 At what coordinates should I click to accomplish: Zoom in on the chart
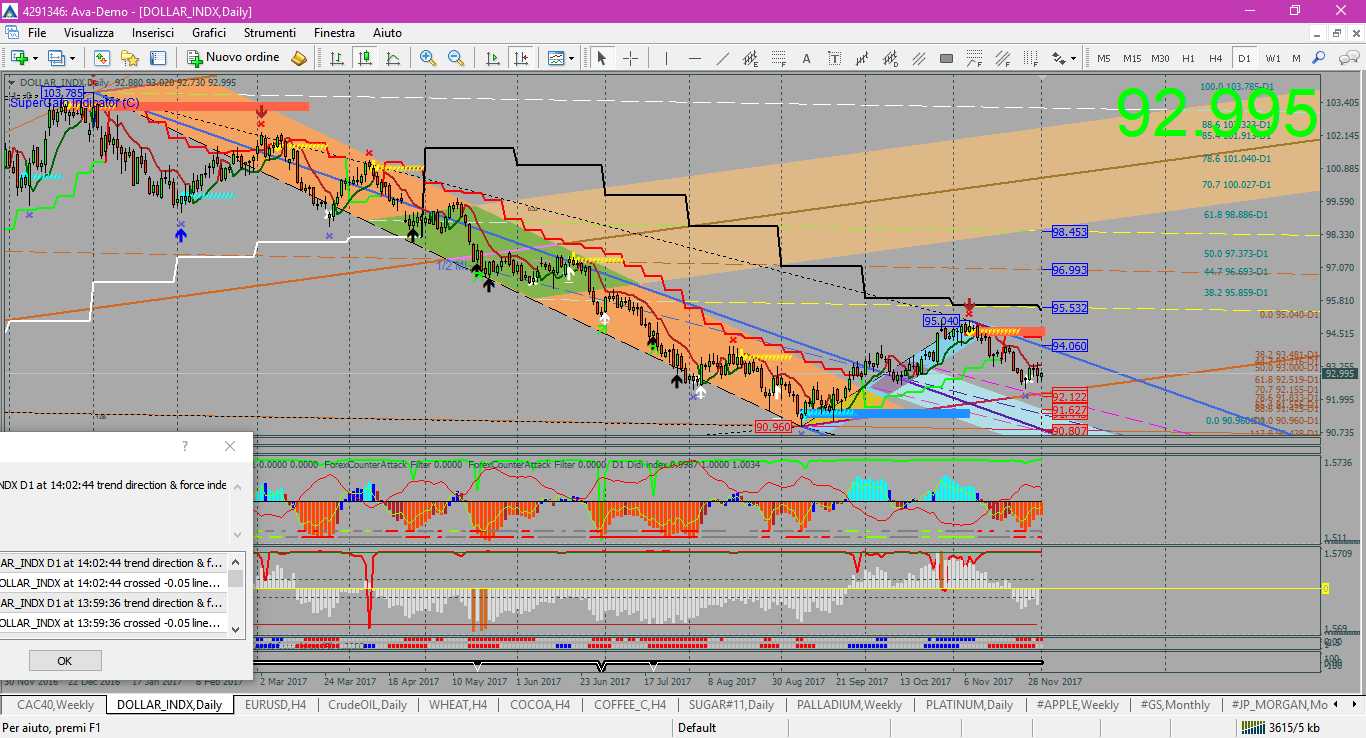(428, 58)
